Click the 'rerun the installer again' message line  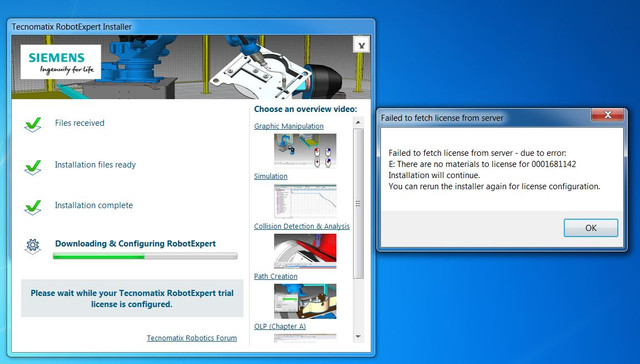click(x=494, y=186)
